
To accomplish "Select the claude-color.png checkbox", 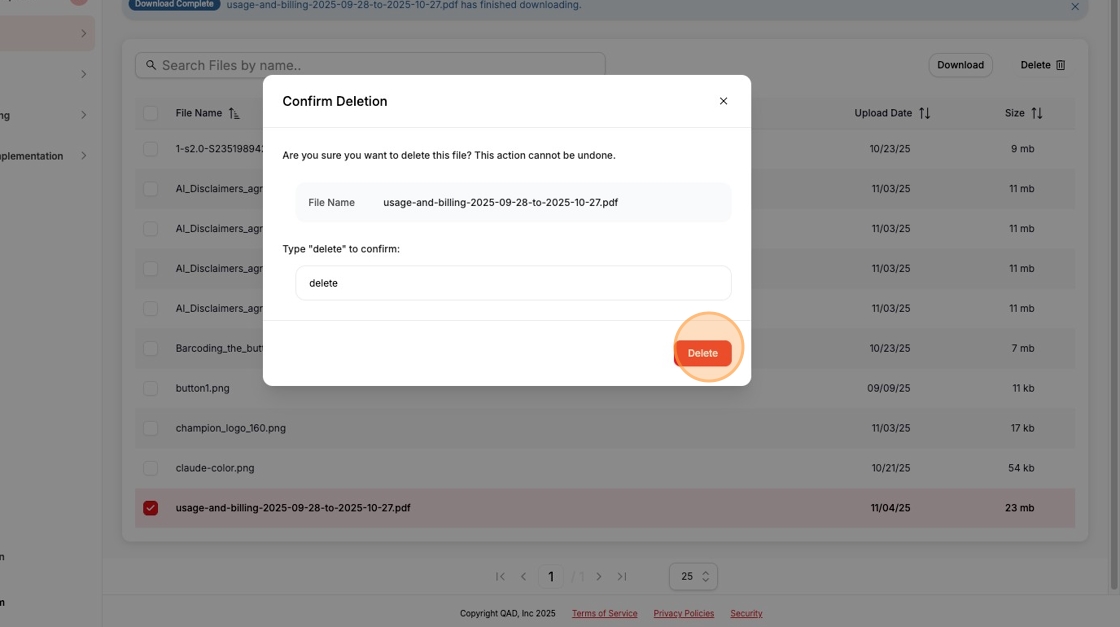I will [151, 467].
